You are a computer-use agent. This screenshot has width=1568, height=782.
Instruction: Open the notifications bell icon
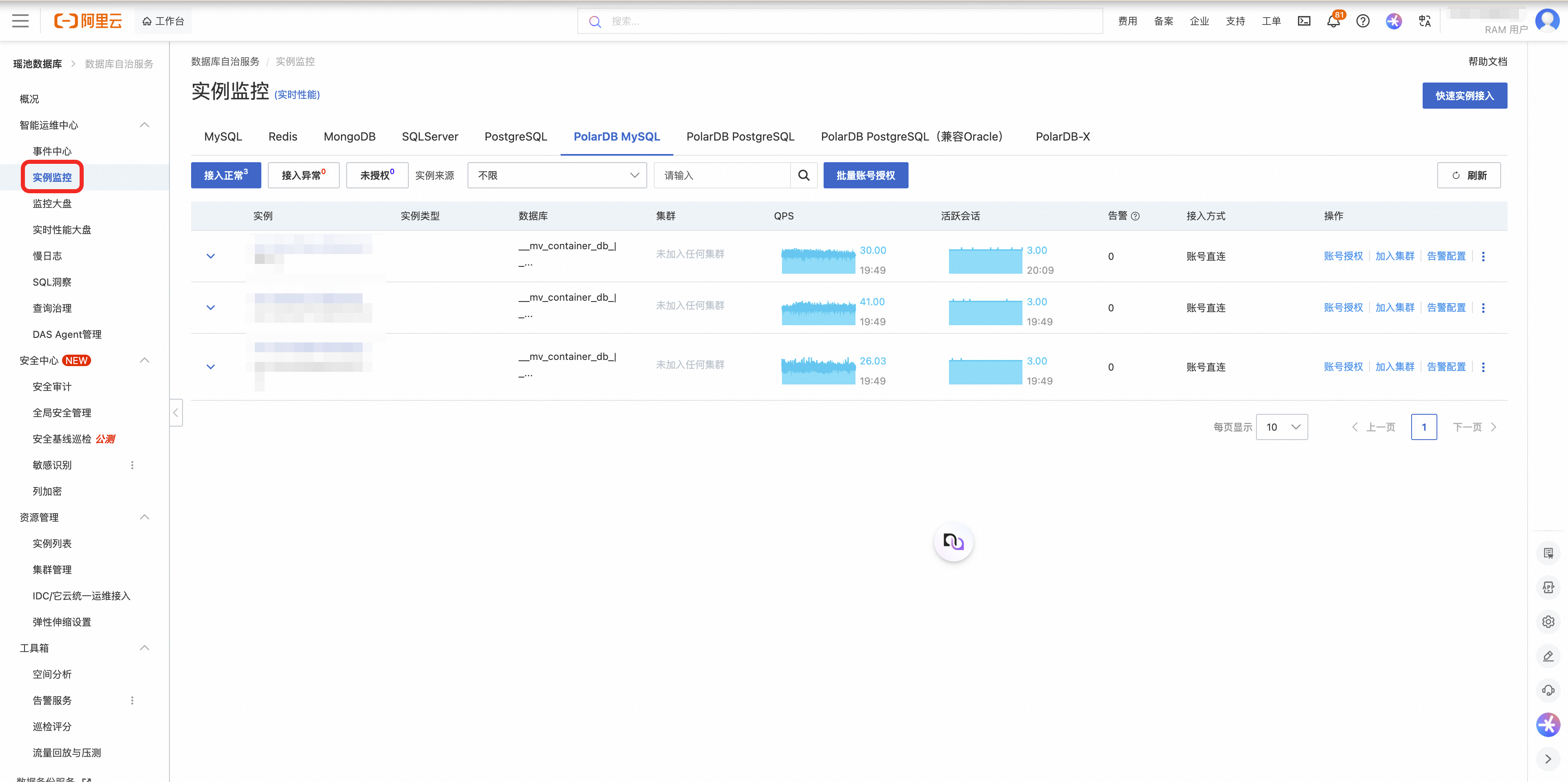(x=1333, y=21)
